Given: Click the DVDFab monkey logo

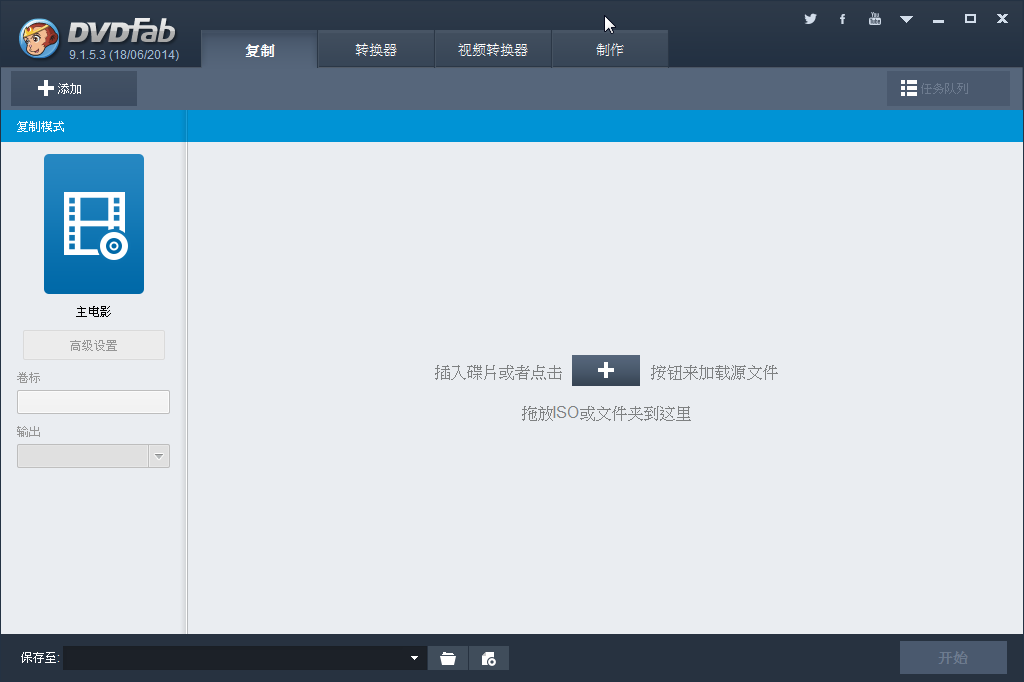Looking at the screenshot, I should tap(39, 38).
